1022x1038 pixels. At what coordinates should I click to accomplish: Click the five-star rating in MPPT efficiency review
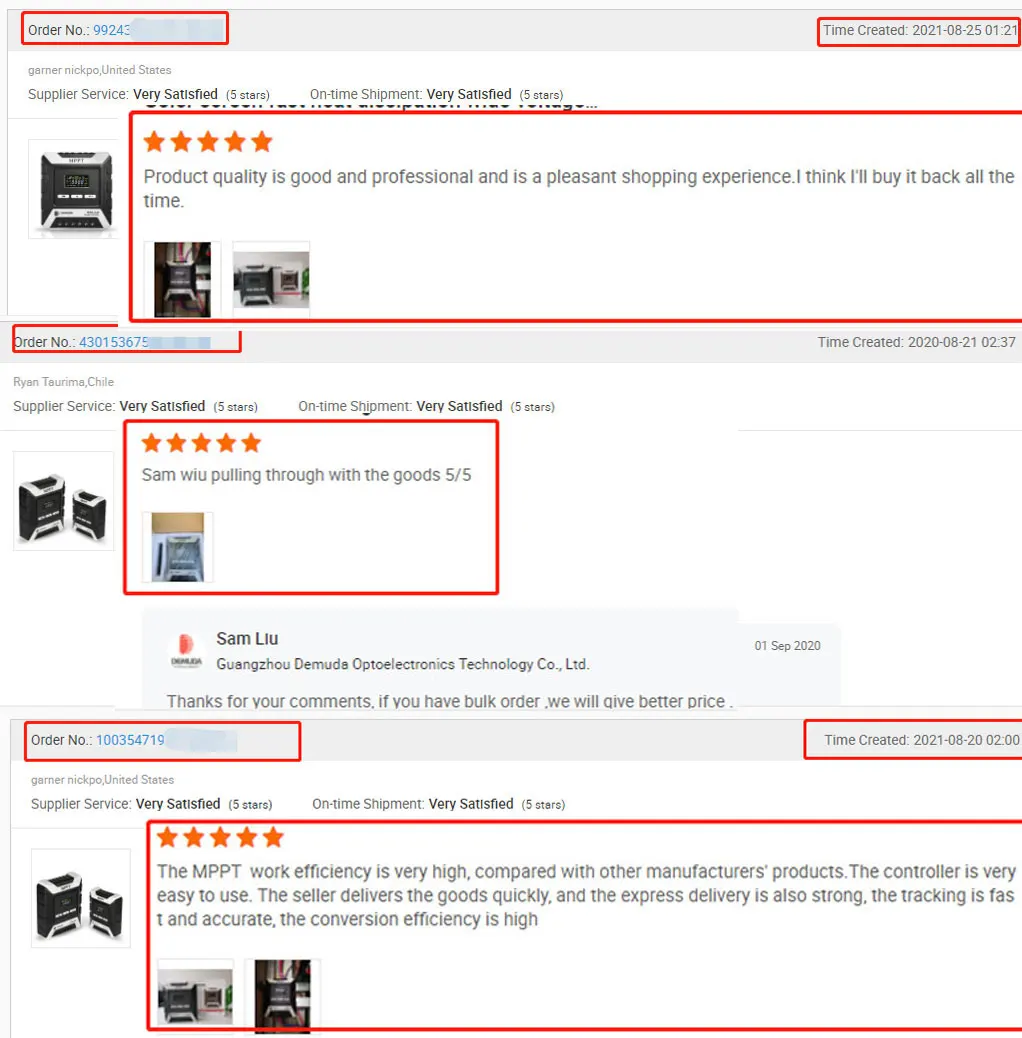pyautogui.click(x=220, y=837)
